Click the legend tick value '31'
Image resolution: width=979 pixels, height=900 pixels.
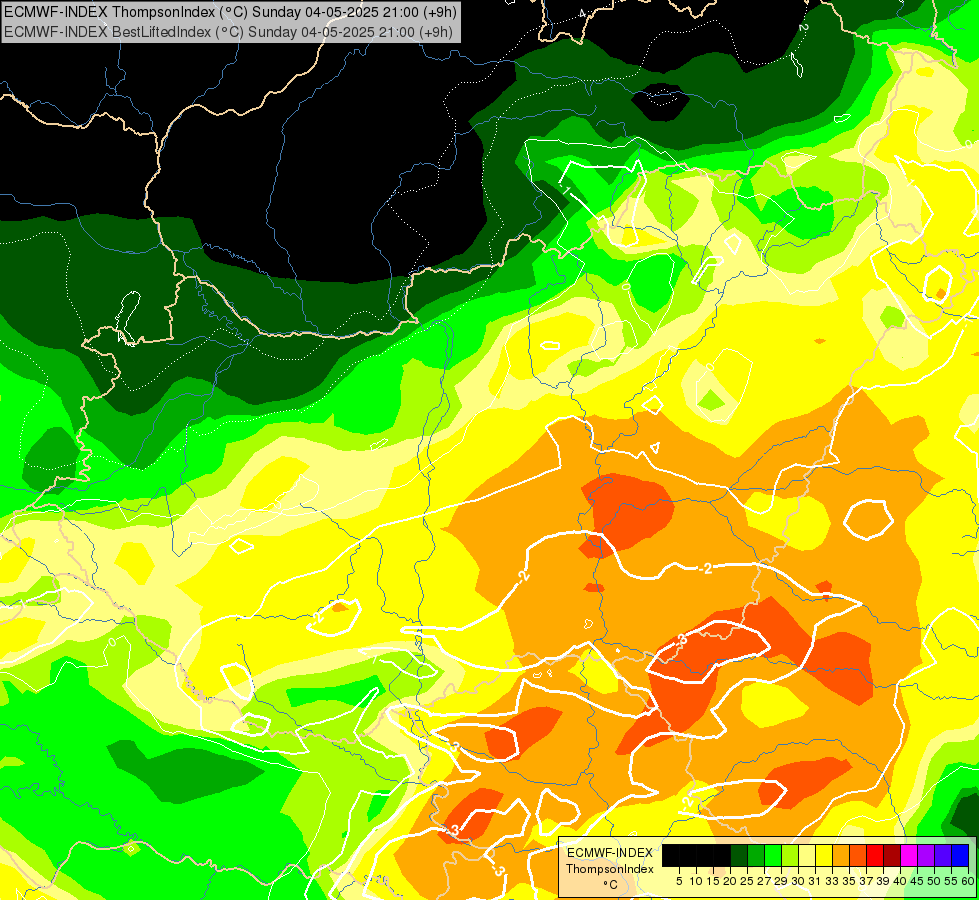[x=815, y=881]
